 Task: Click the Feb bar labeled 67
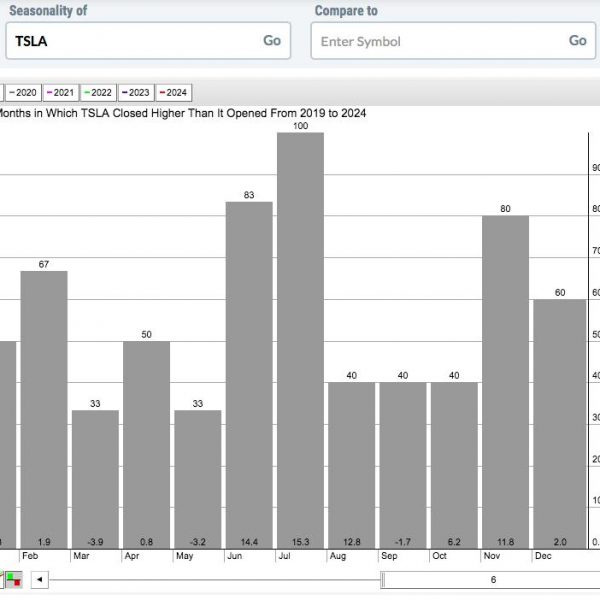click(x=44, y=410)
